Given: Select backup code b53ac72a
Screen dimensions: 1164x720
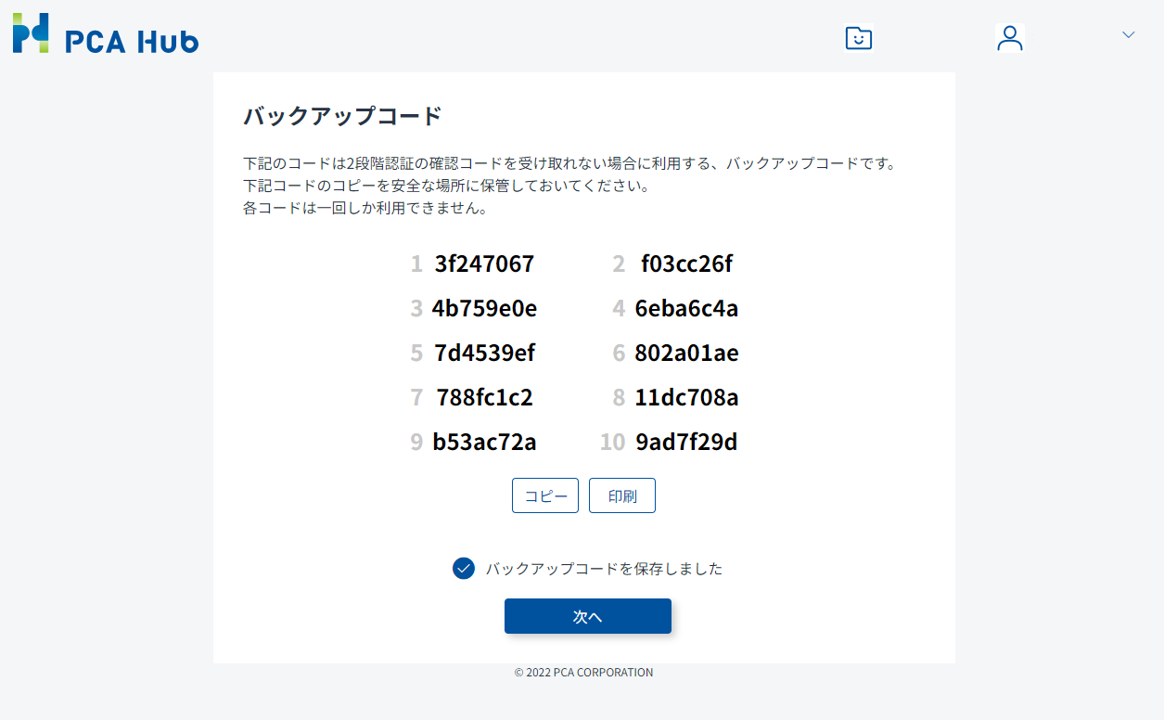Looking at the screenshot, I should pos(484,442).
